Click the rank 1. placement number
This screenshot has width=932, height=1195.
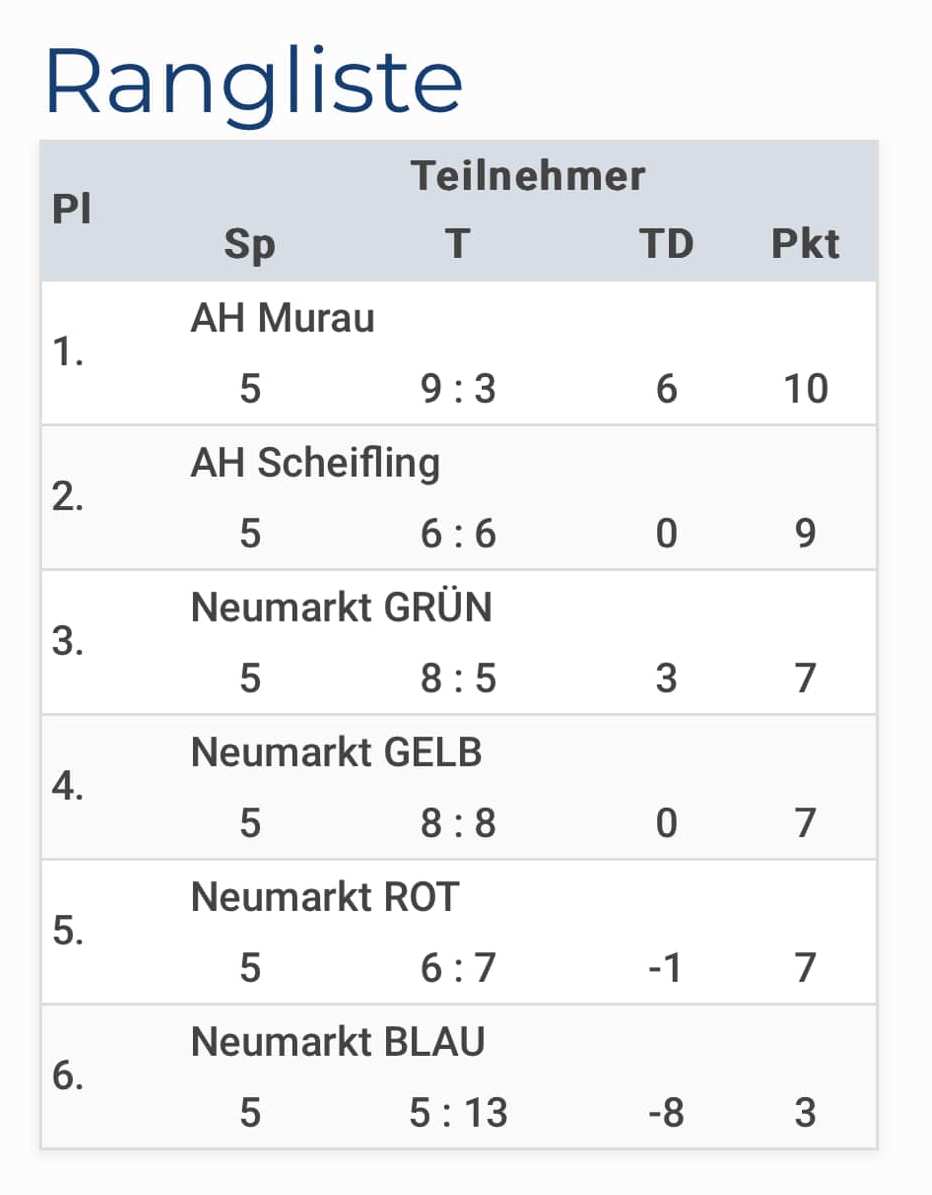pyautogui.click(x=68, y=352)
